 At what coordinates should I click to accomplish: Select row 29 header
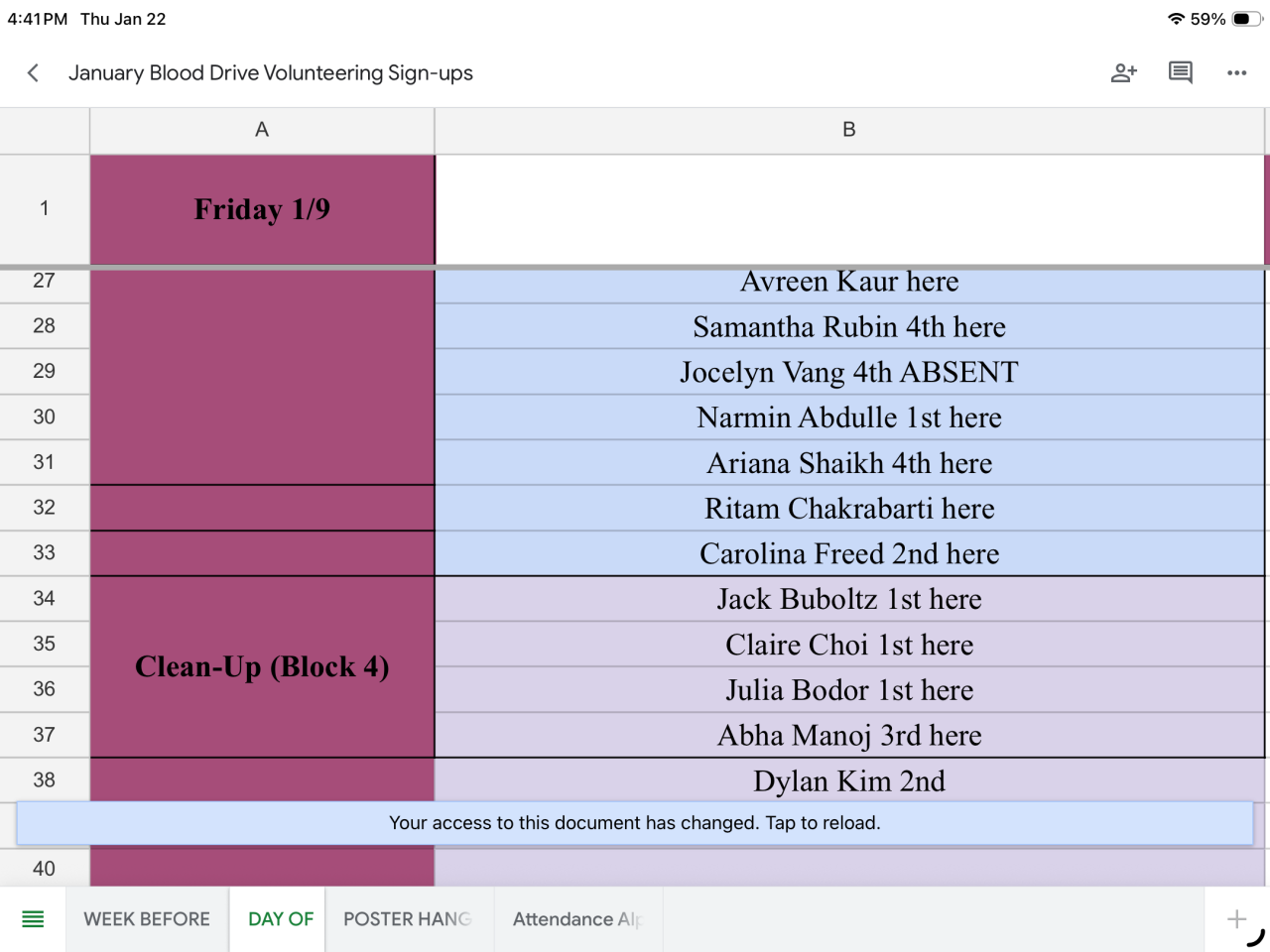pyautogui.click(x=45, y=371)
